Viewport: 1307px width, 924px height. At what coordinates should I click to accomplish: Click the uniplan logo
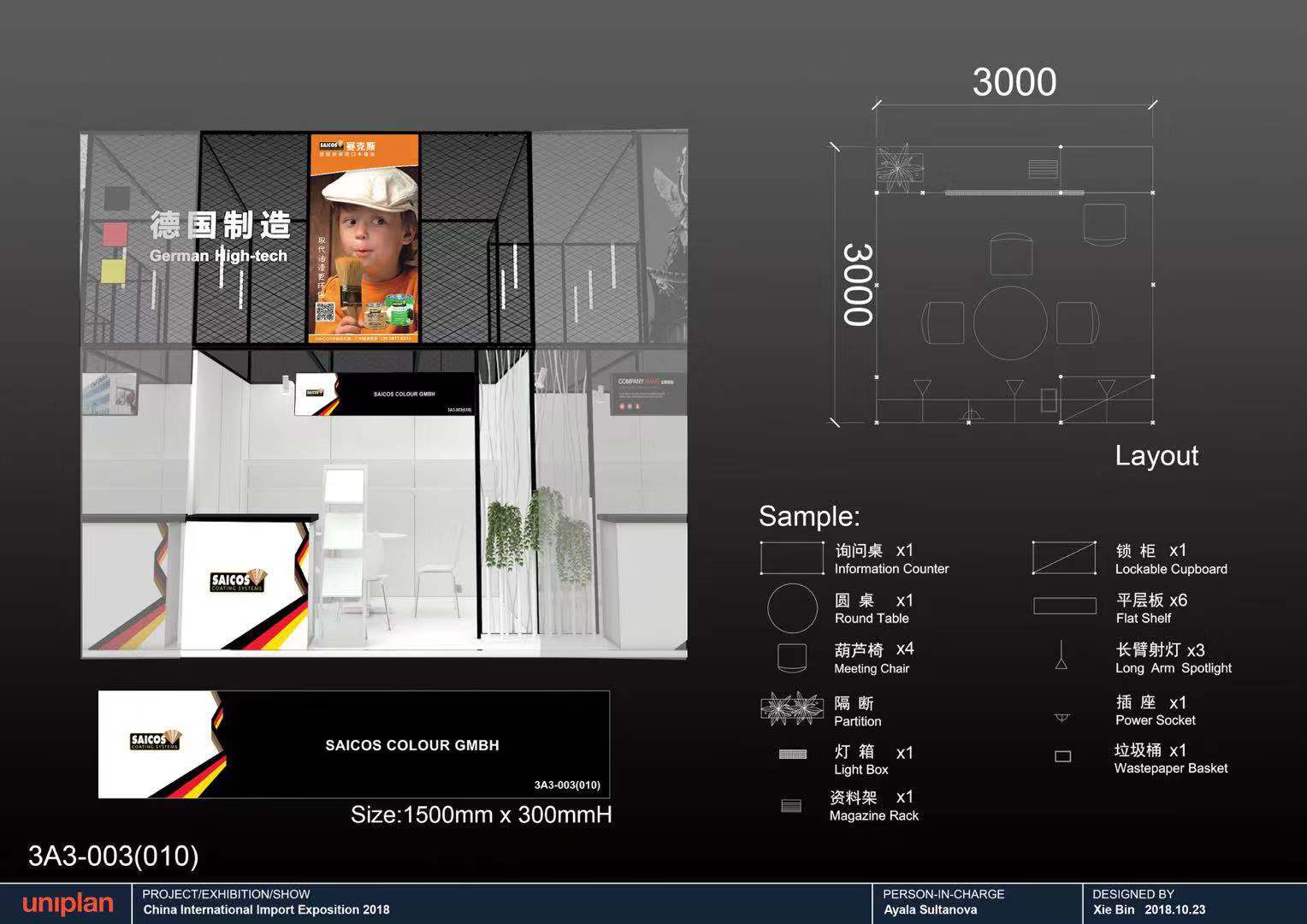68,903
